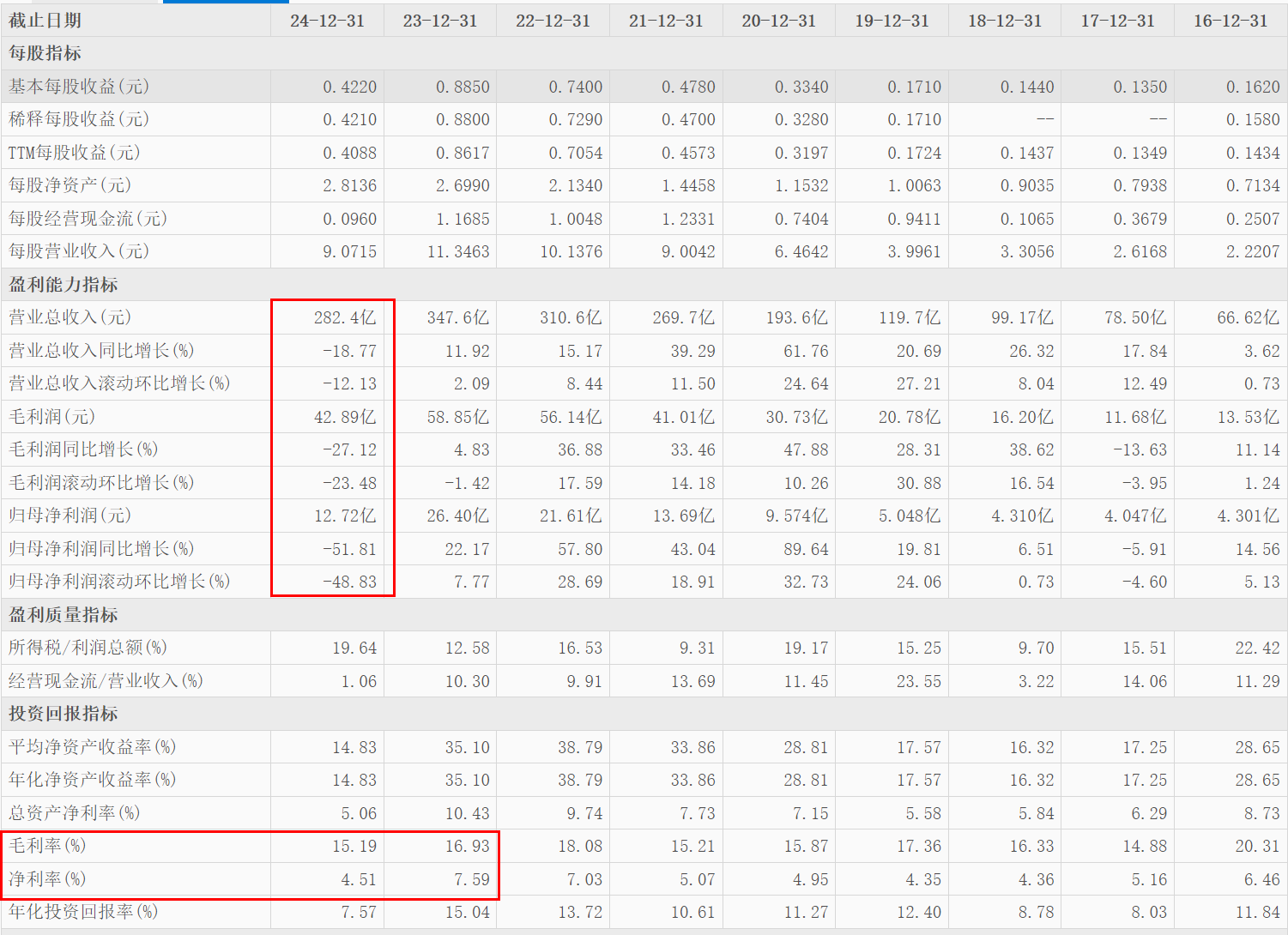Image resolution: width=1288 pixels, height=935 pixels.
Task: Click the -48.83 rolling growth value
Action: [350, 582]
